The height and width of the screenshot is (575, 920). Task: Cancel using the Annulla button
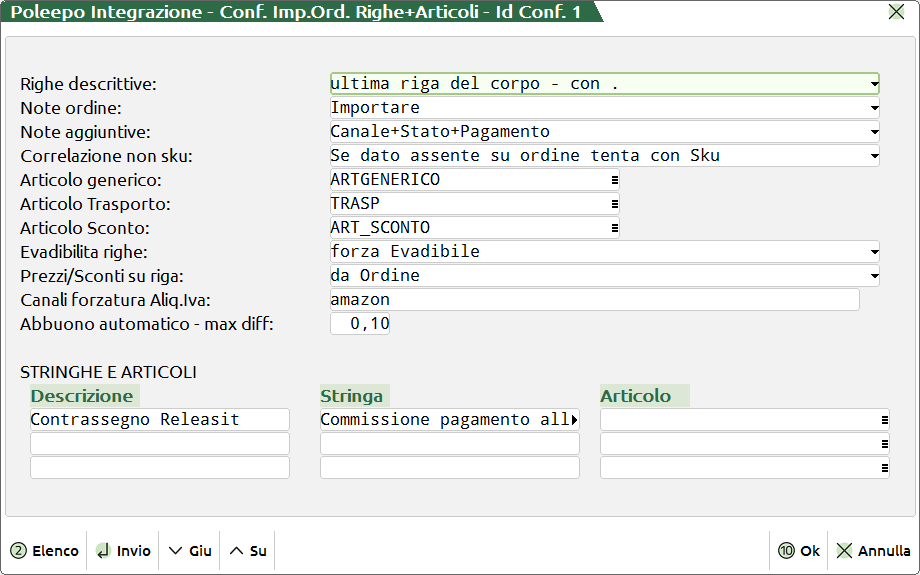(873, 551)
